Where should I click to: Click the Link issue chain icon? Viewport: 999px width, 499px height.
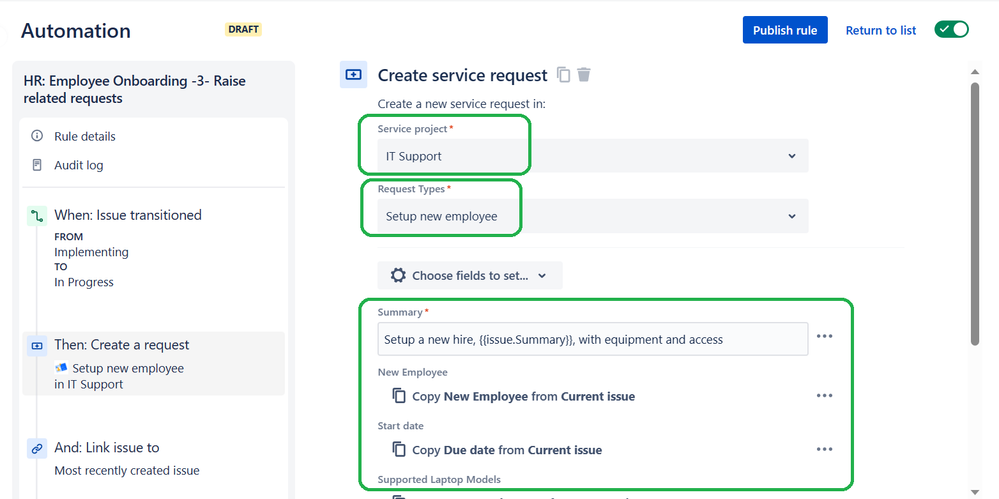click(x=37, y=449)
